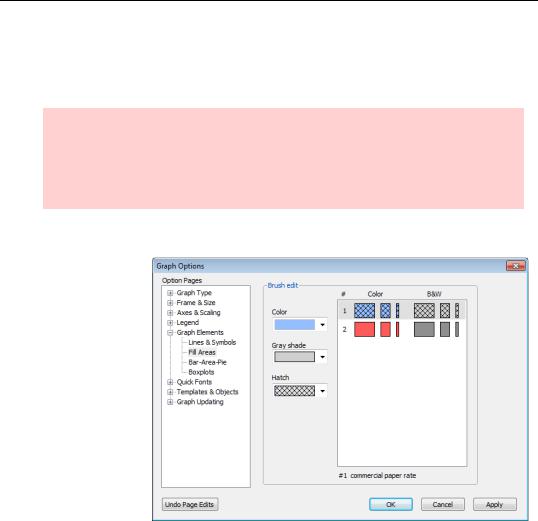
Task: Select Templates & Objects option page
Action: coord(207,392)
